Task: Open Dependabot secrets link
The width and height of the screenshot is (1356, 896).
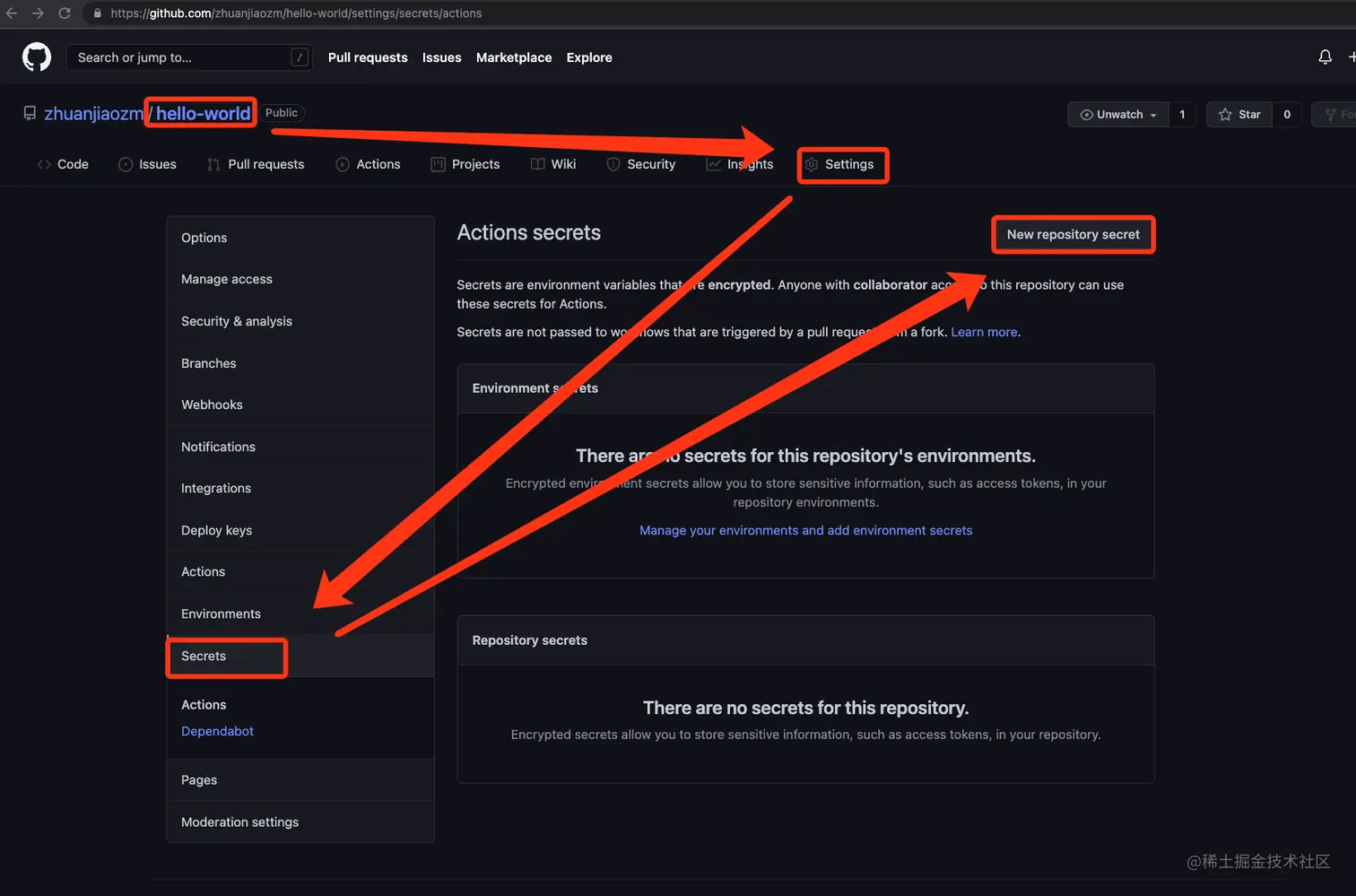Action: [x=217, y=731]
